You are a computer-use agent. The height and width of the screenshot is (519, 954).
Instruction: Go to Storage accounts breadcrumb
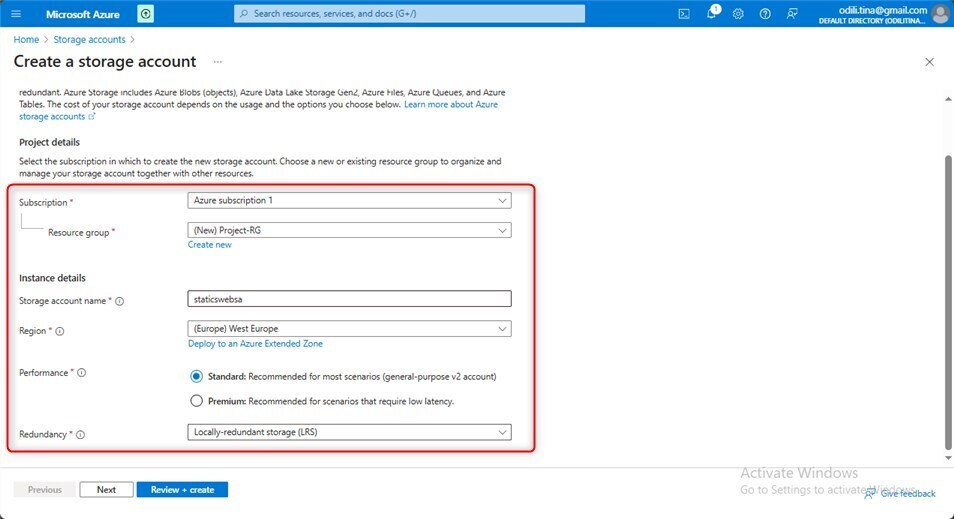[x=89, y=40]
